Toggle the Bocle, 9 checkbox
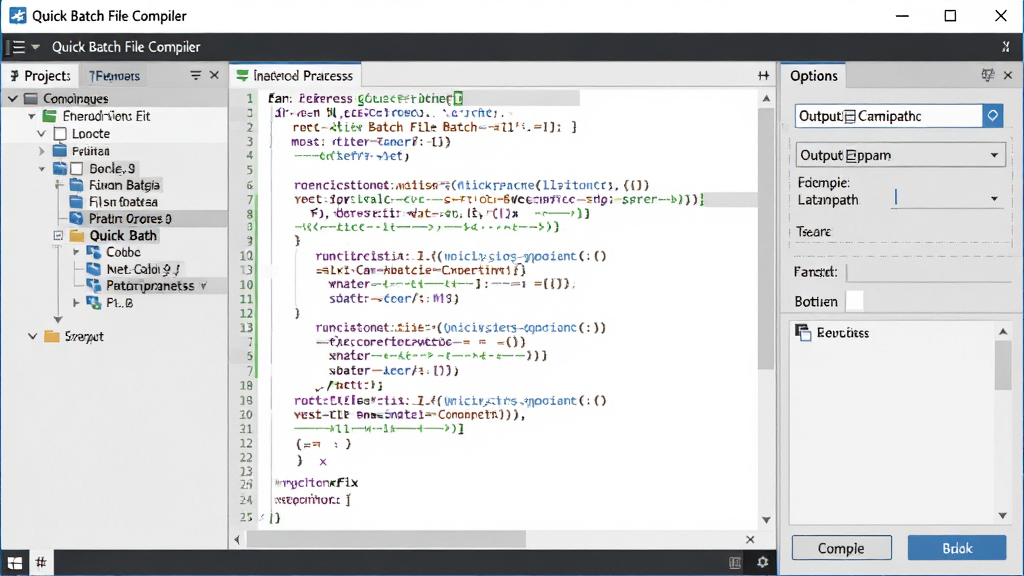The height and width of the screenshot is (576, 1024). point(77,168)
